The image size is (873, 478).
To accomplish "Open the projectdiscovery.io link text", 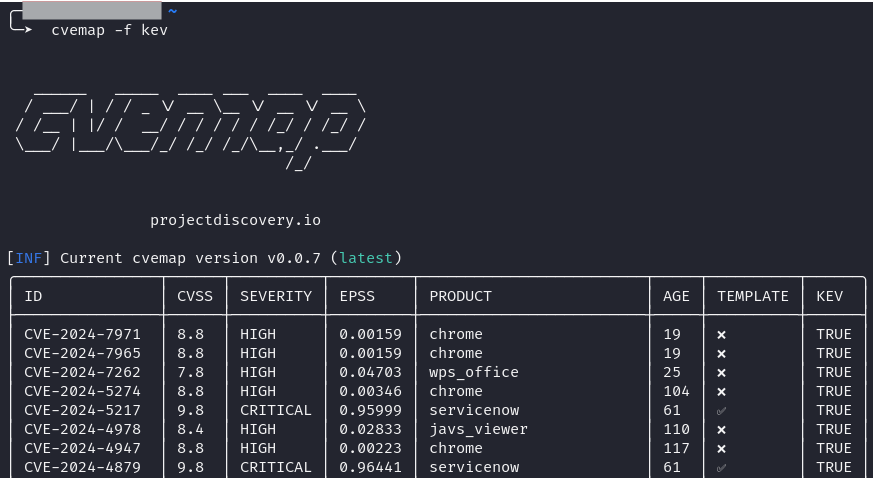I will 235,220.
